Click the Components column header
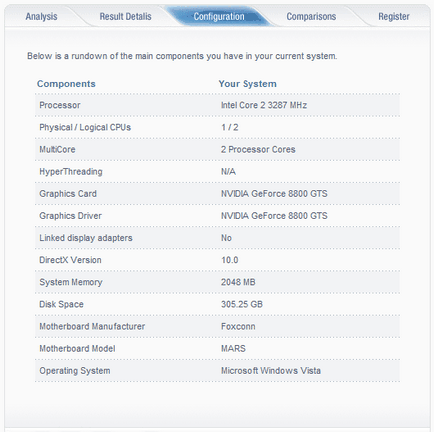Viewport: 434px width, 432px height. coord(66,84)
